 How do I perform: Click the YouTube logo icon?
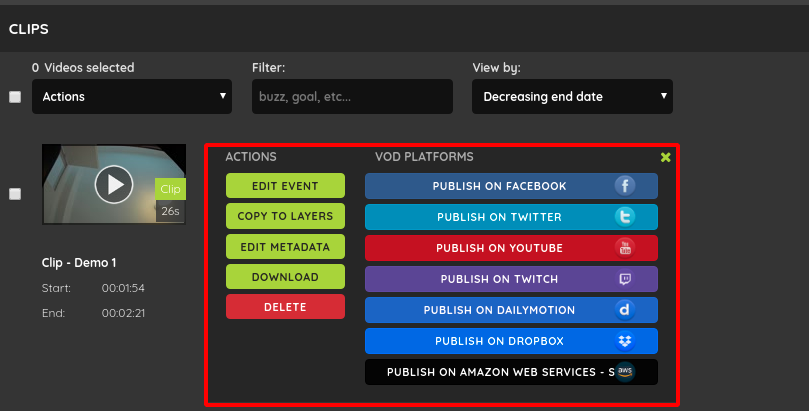(x=624, y=248)
